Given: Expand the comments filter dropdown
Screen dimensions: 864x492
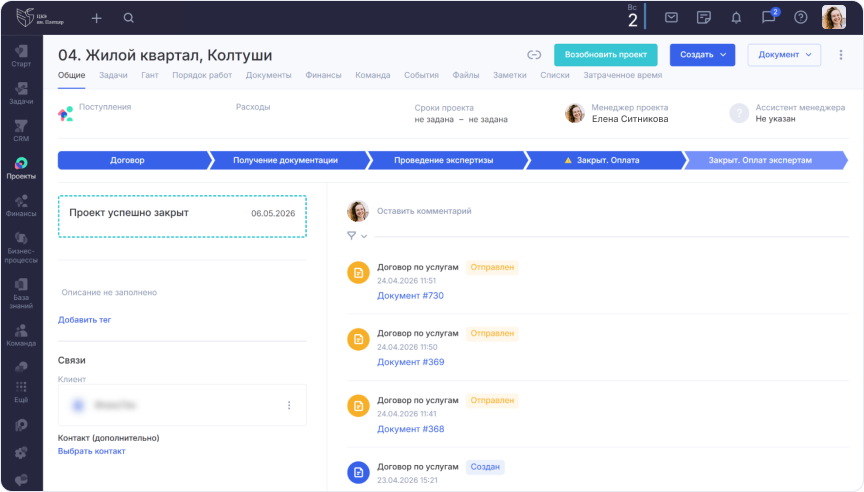Looking at the screenshot, I should [x=357, y=236].
